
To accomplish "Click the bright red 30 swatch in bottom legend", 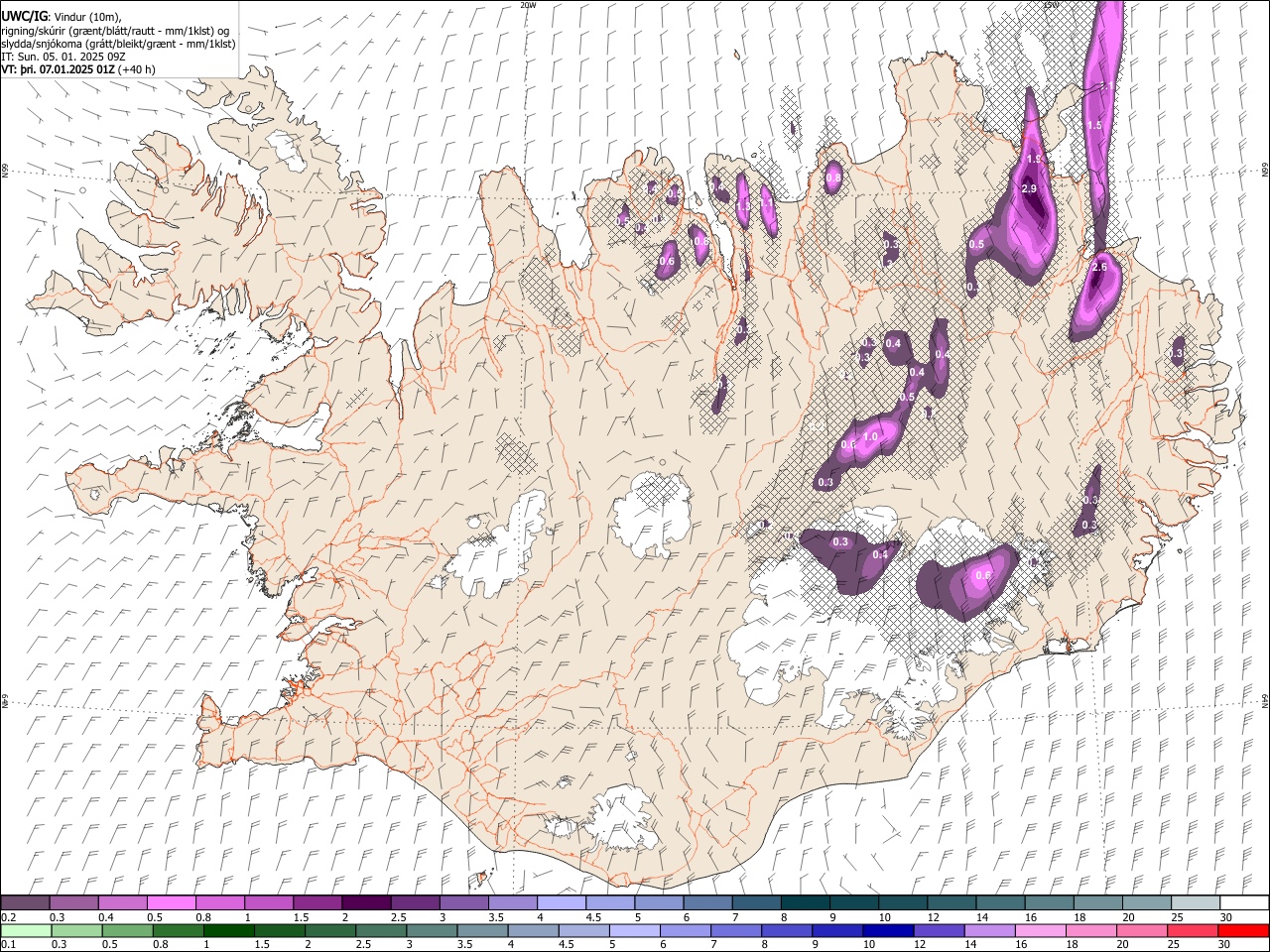I will [1244, 930].
